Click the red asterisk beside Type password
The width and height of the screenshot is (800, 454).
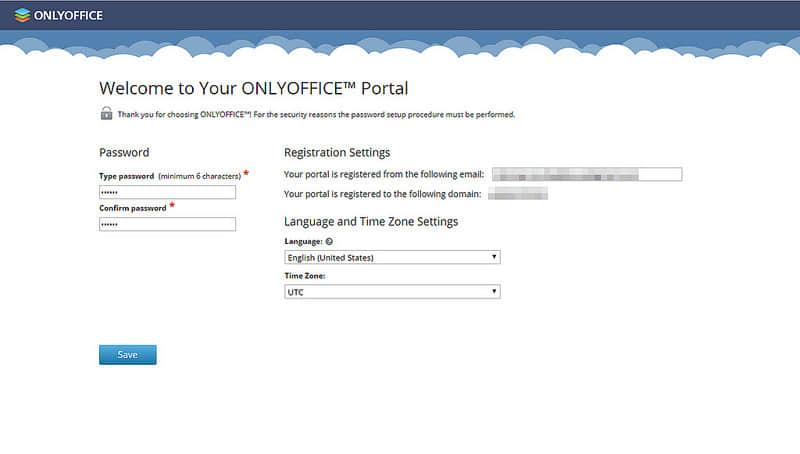point(246,174)
